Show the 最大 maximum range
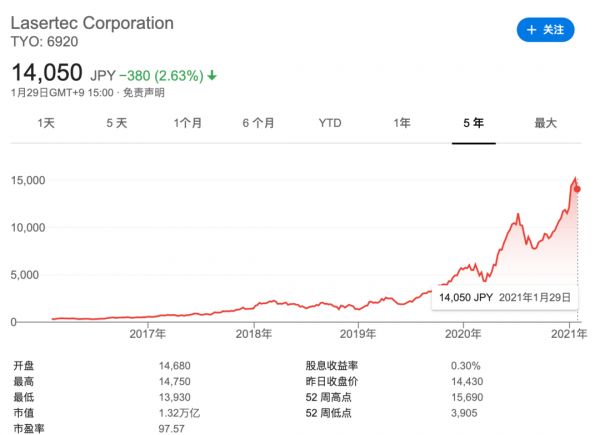This screenshot has height=435, width=600. (x=545, y=123)
